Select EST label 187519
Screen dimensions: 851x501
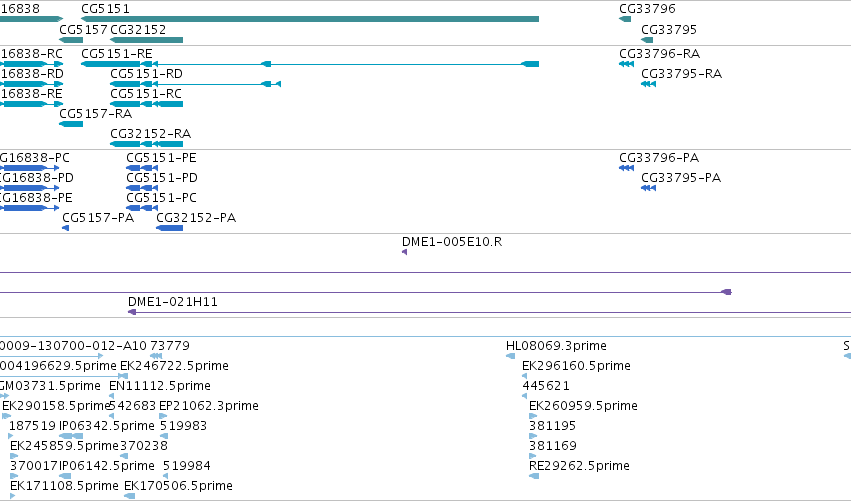33,426
